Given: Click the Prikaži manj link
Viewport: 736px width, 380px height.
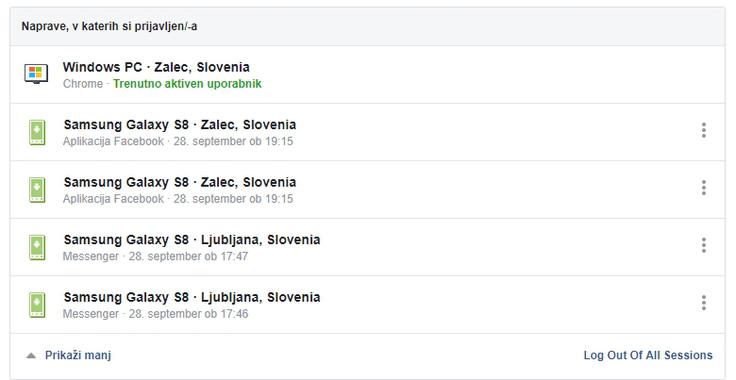Looking at the screenshot, I should pyautogui.click(x=78, y=355).
